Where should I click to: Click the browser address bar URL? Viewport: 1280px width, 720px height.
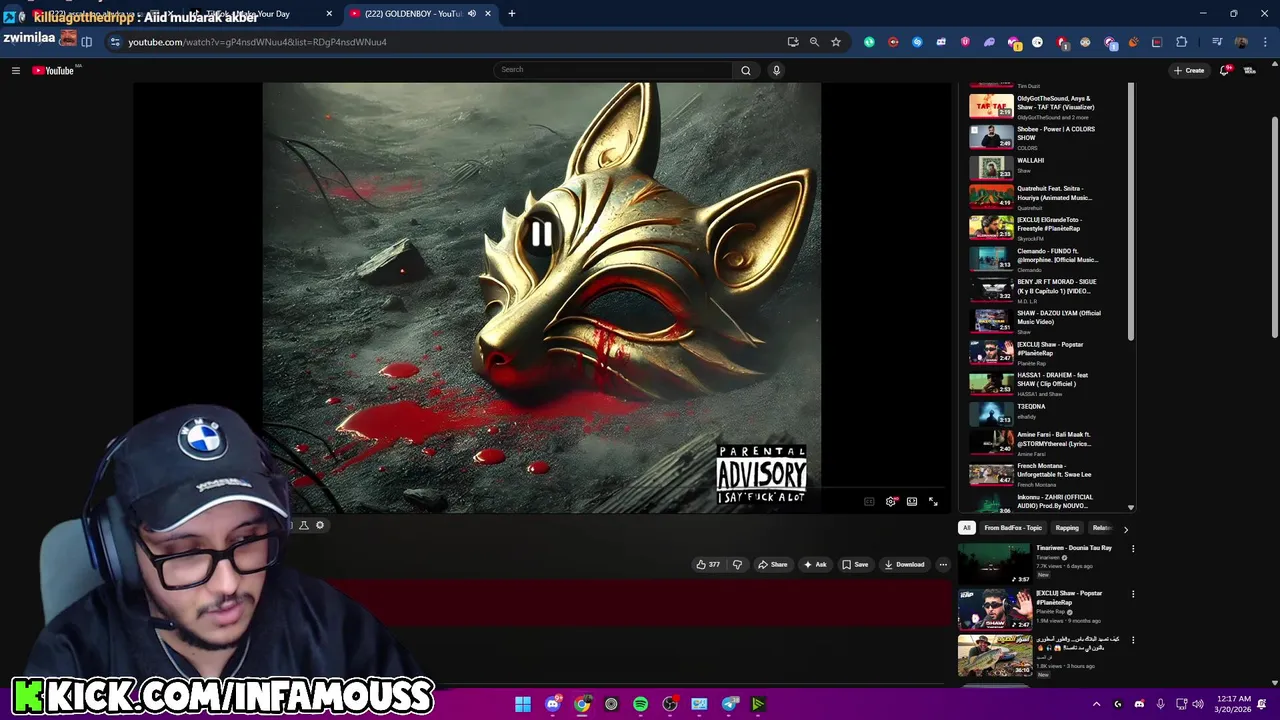click(x=257, y=42)
